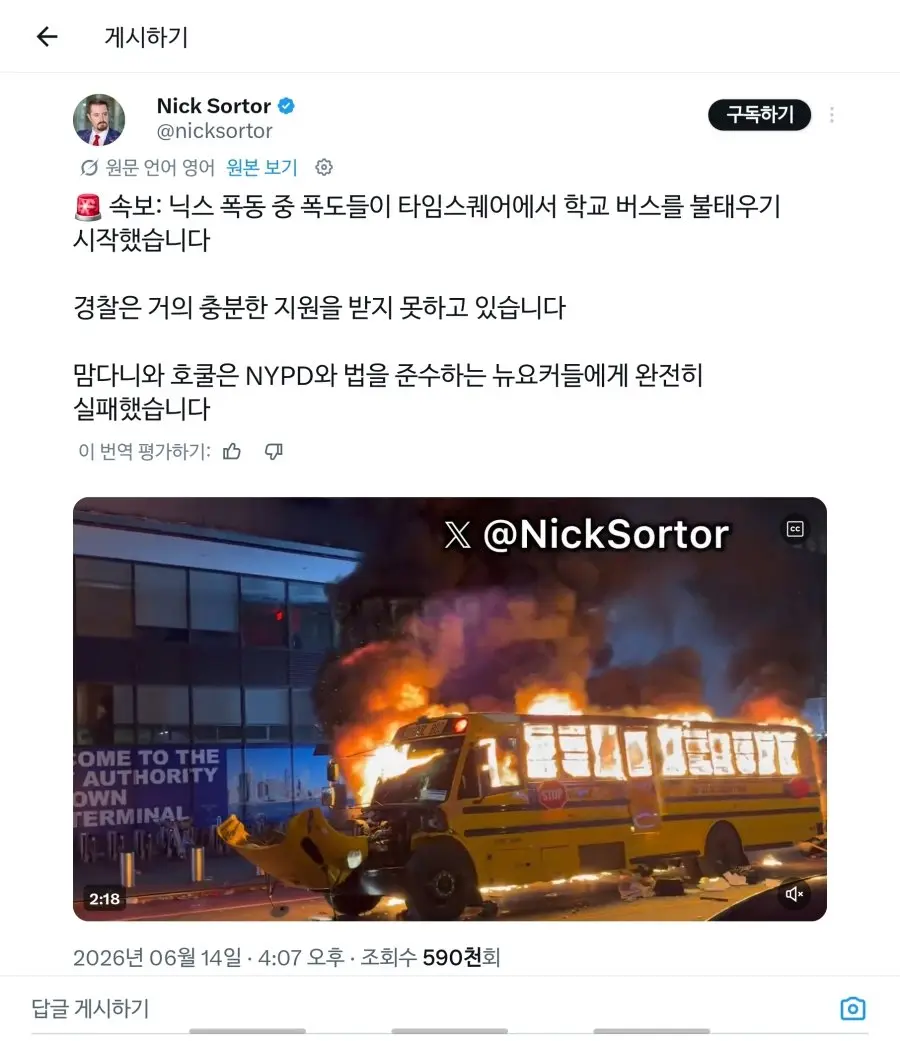Play the burning bus video
The width and height of the screenshot is (900, 1041).
(x=450, y=709)
